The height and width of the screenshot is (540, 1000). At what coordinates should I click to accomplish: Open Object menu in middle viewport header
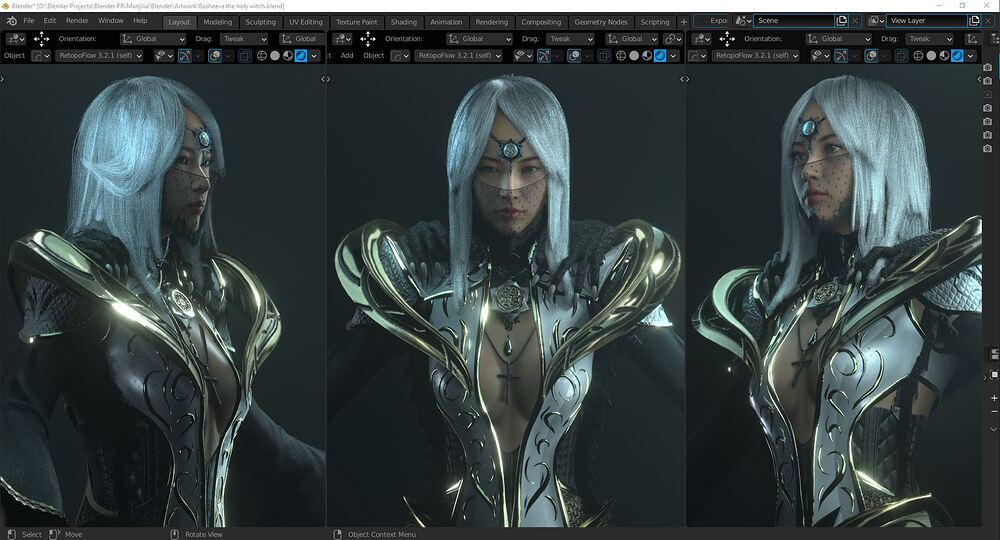tap(374, 55)
